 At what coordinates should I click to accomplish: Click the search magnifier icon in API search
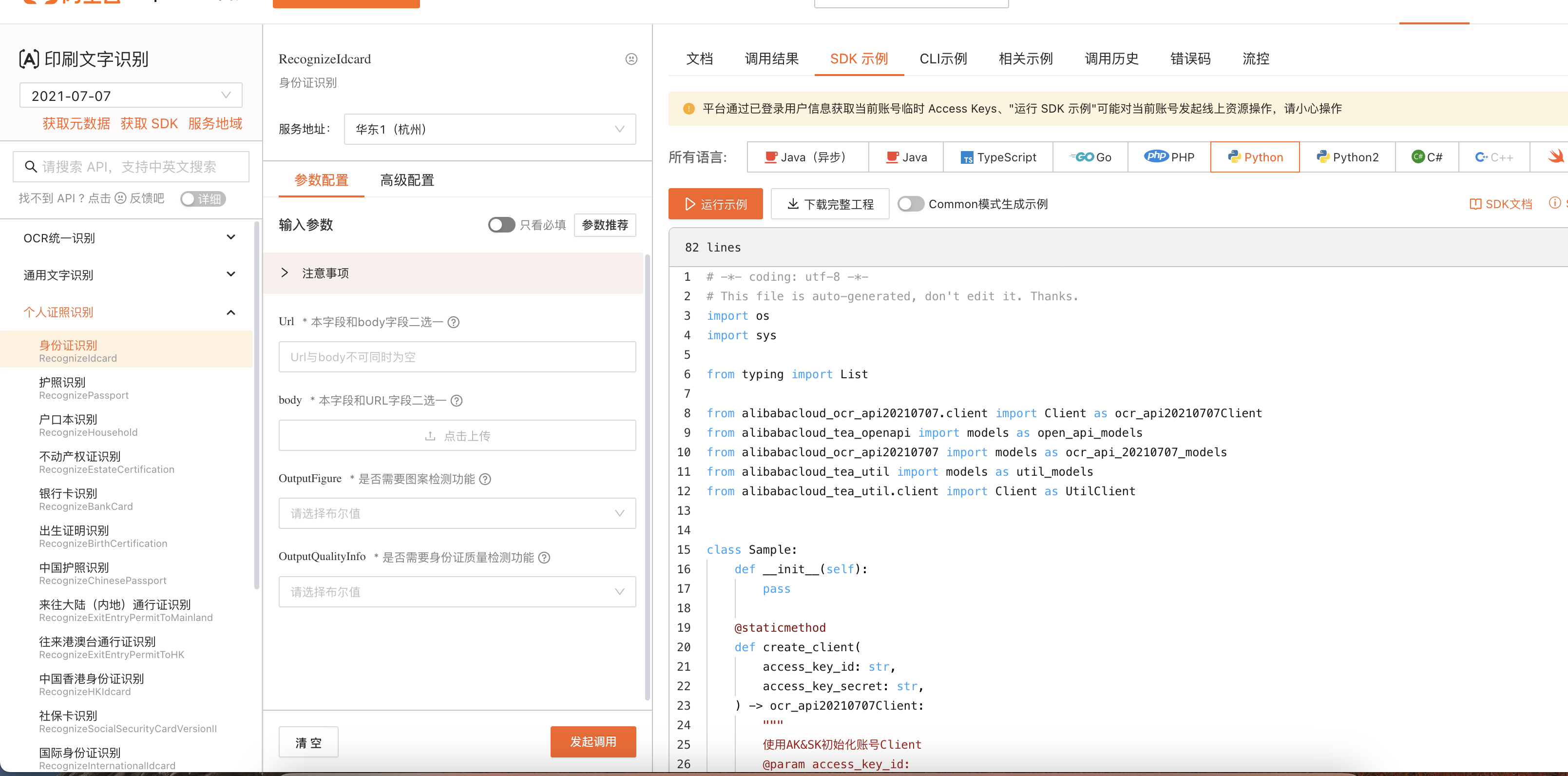[x=30, y=166]
